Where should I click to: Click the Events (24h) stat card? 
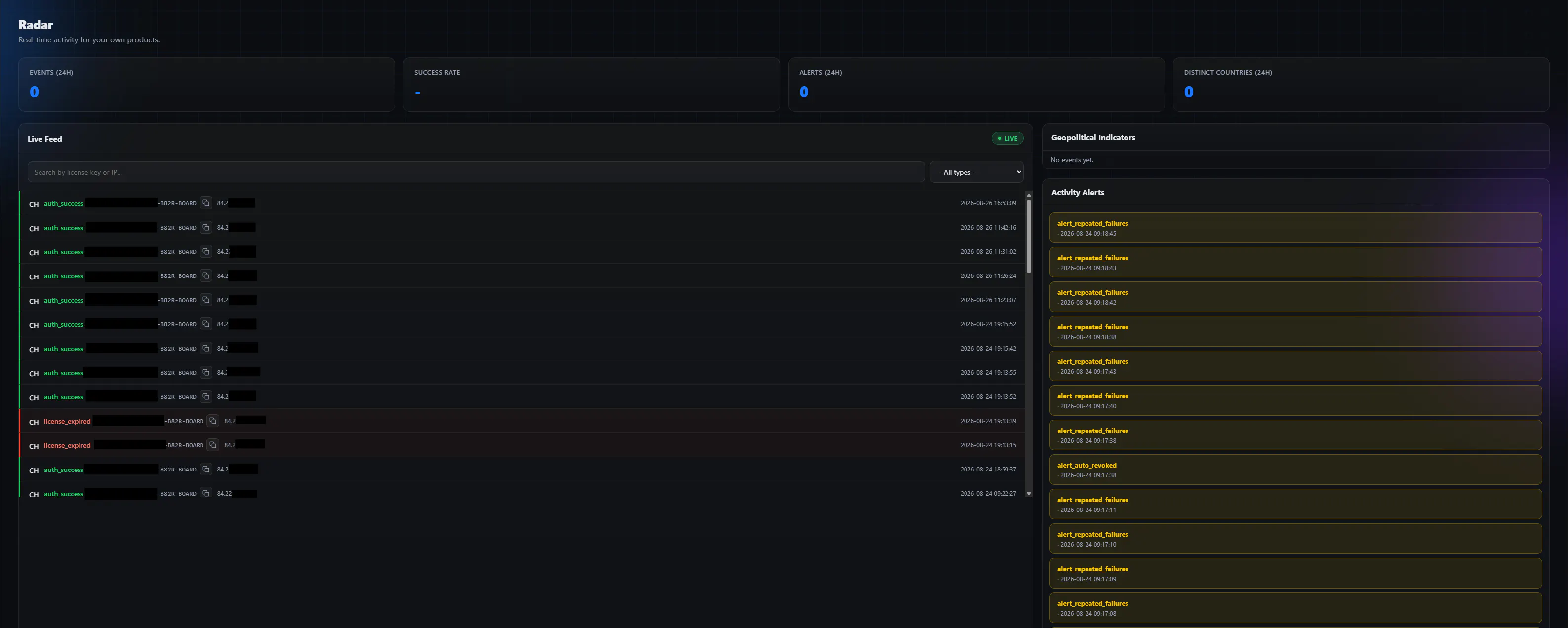click(206, 84)
